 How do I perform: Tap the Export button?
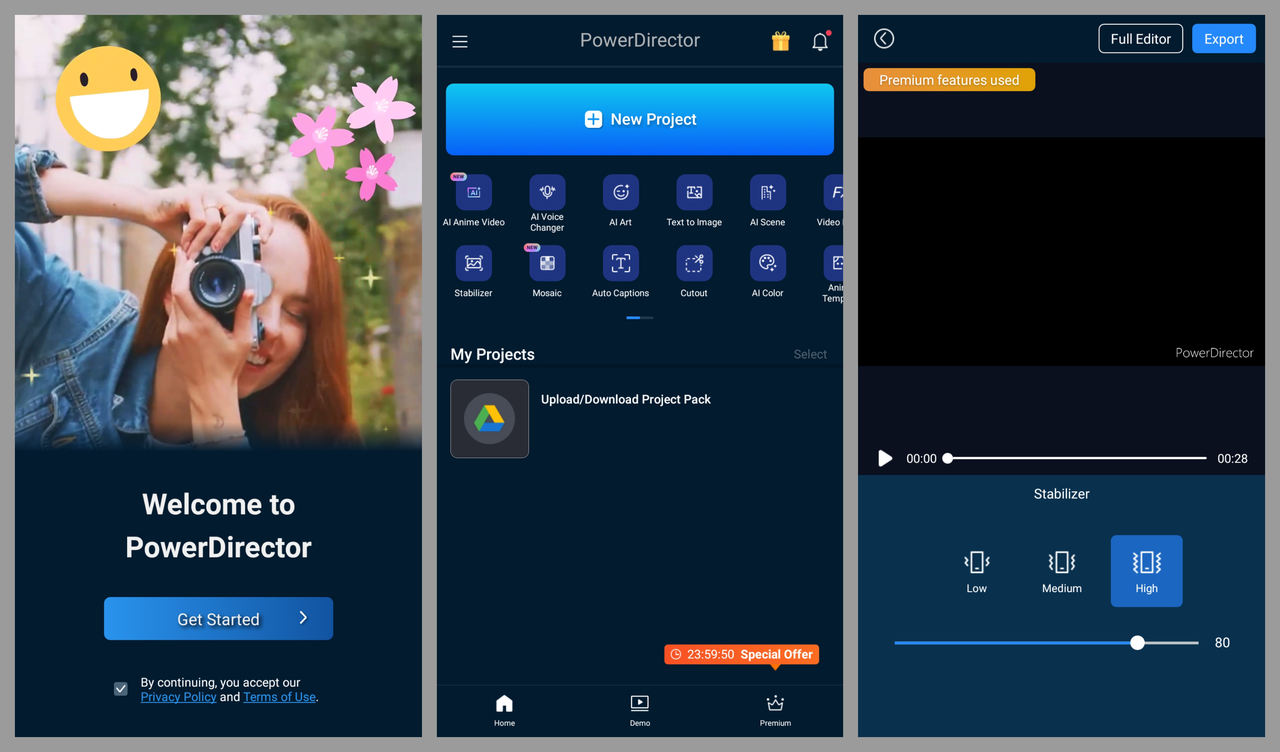point(1223,38)
